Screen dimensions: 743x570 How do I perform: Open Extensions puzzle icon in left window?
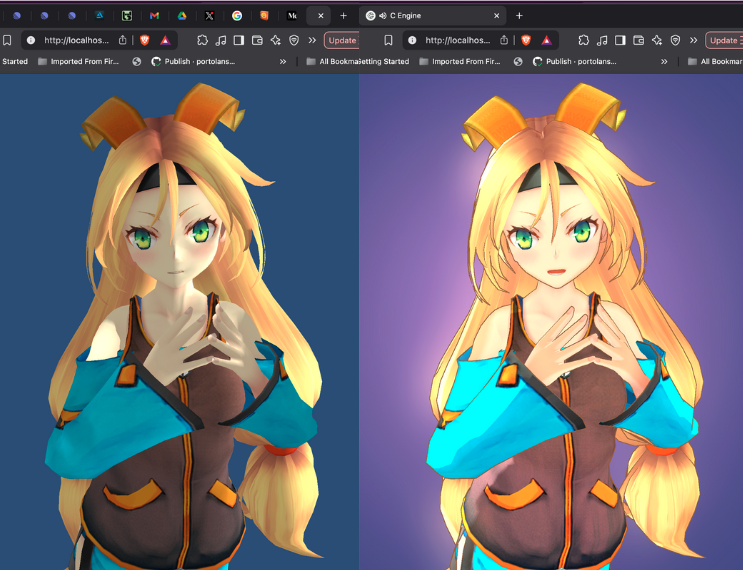click(x=202, y=40)
